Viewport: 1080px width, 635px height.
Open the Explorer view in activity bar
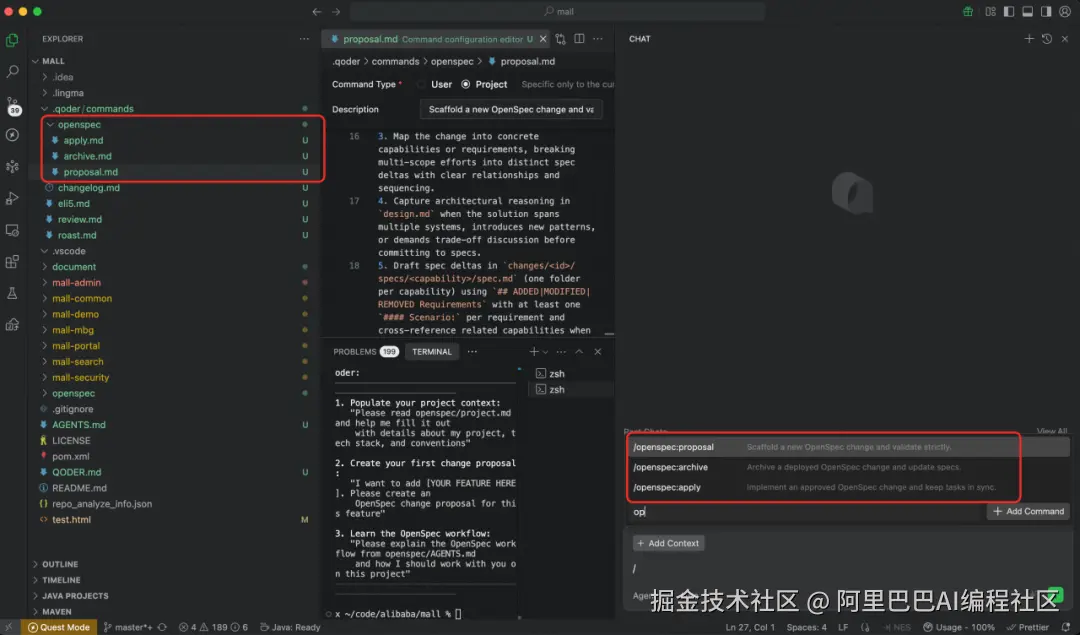[x=12, y=40]
